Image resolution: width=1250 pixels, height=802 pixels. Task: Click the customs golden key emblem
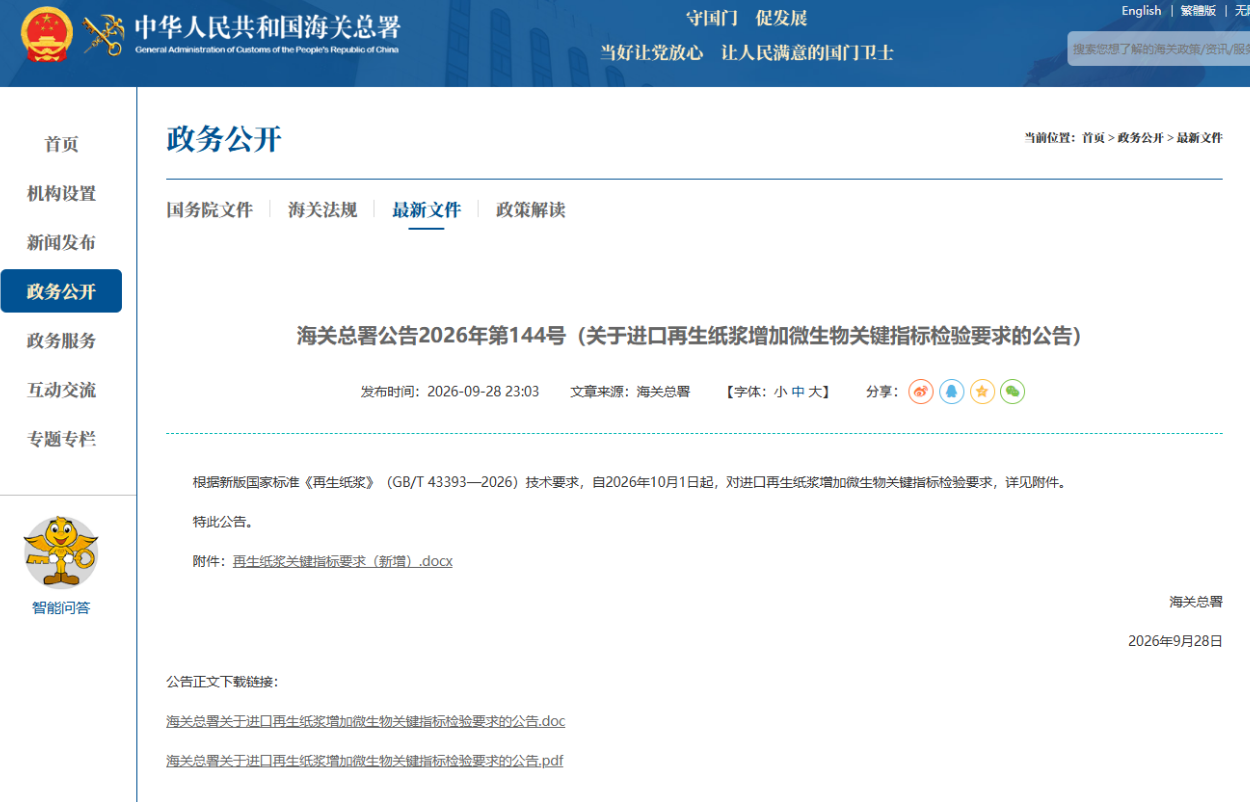[x=104, y=35]
